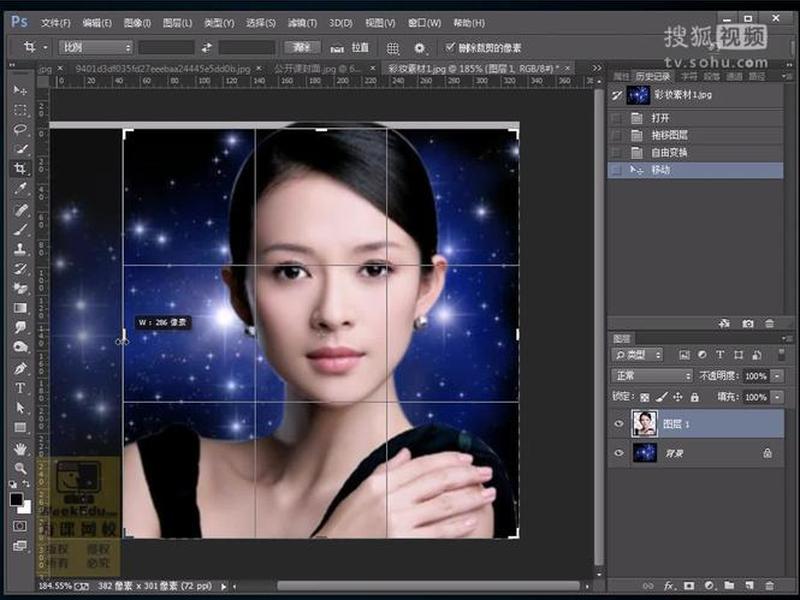Click the Straighten (拉直) tool
The image size is (800, 600).
click(x=349, y=48)
